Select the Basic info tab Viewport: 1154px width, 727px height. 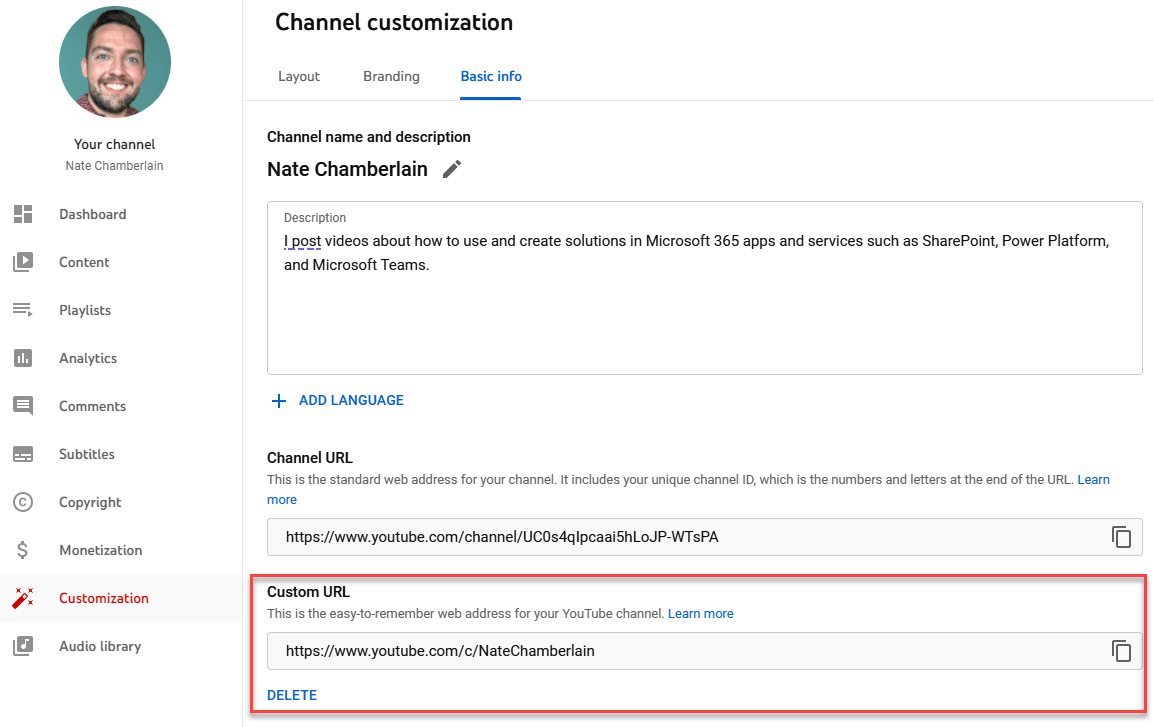[491, 77]
